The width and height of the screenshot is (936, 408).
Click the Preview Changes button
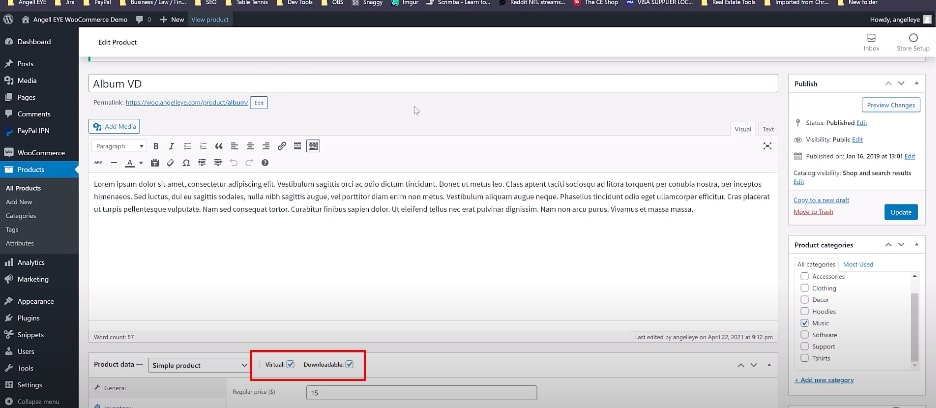891,105
